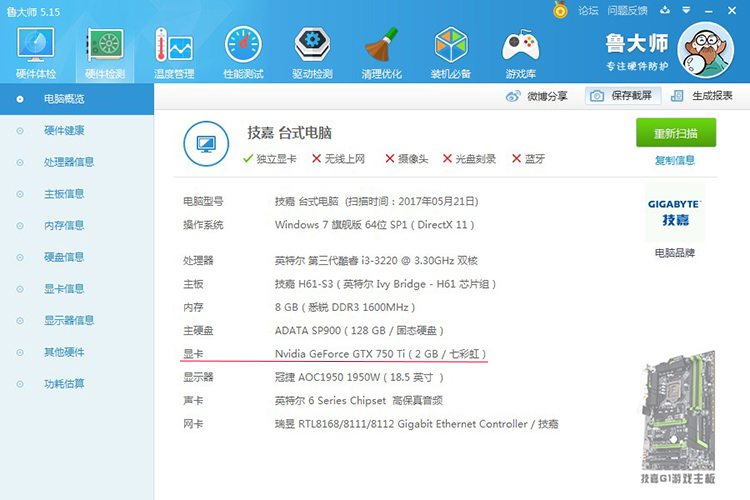
Task: Click the 鲁大师 5.15 window title
Action: click(33, 12)
